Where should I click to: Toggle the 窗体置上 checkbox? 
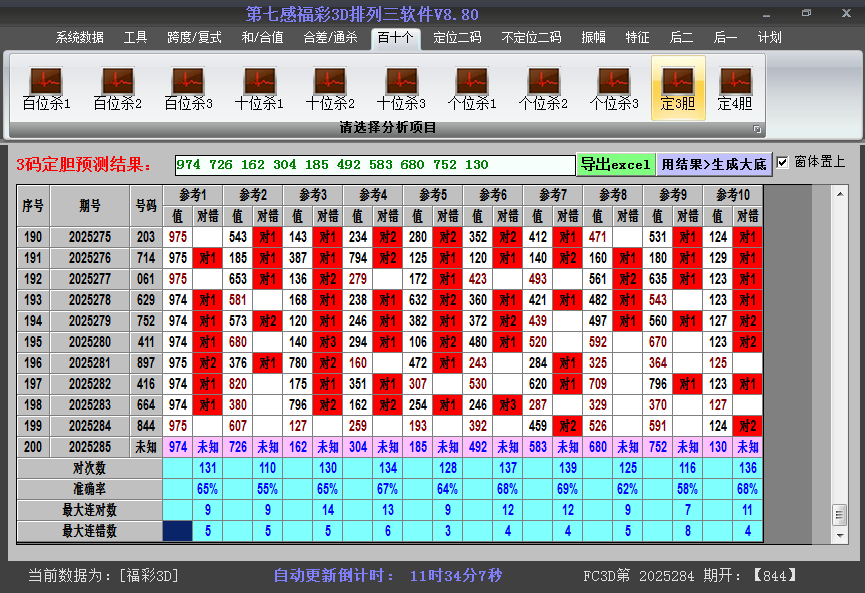click(783, 162)
